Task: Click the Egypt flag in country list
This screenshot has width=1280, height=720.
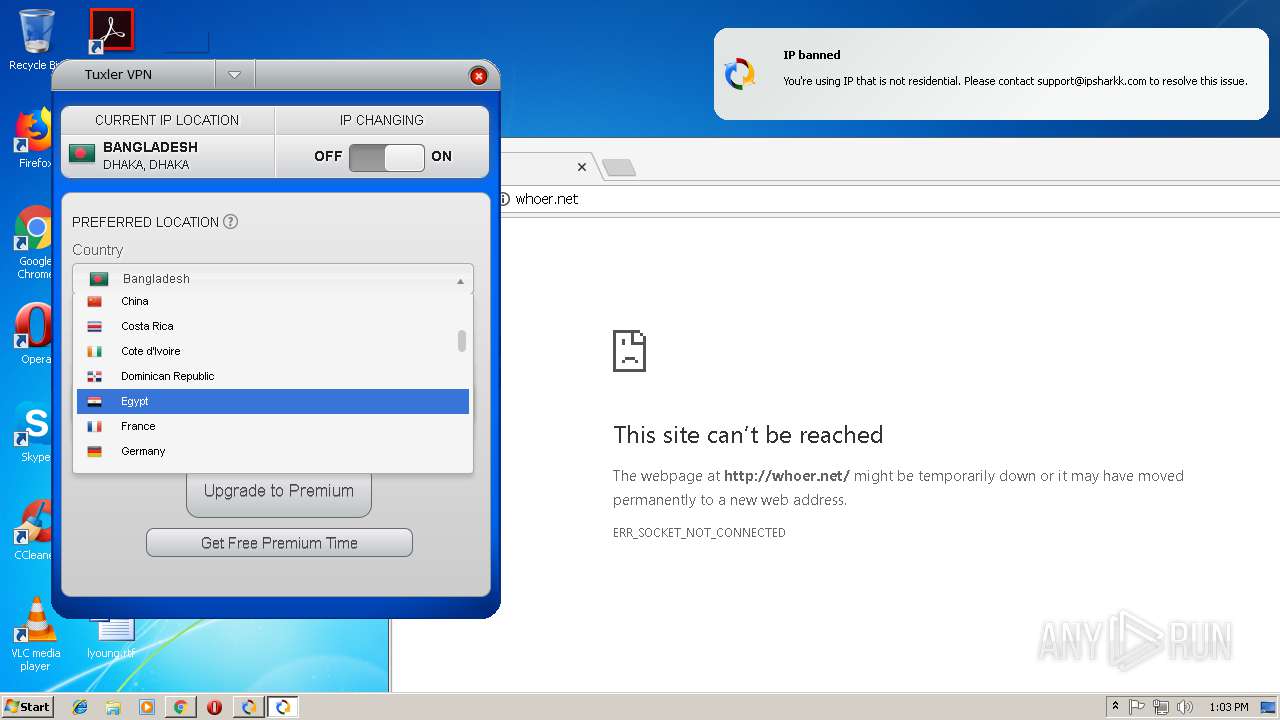Action: 95,401
